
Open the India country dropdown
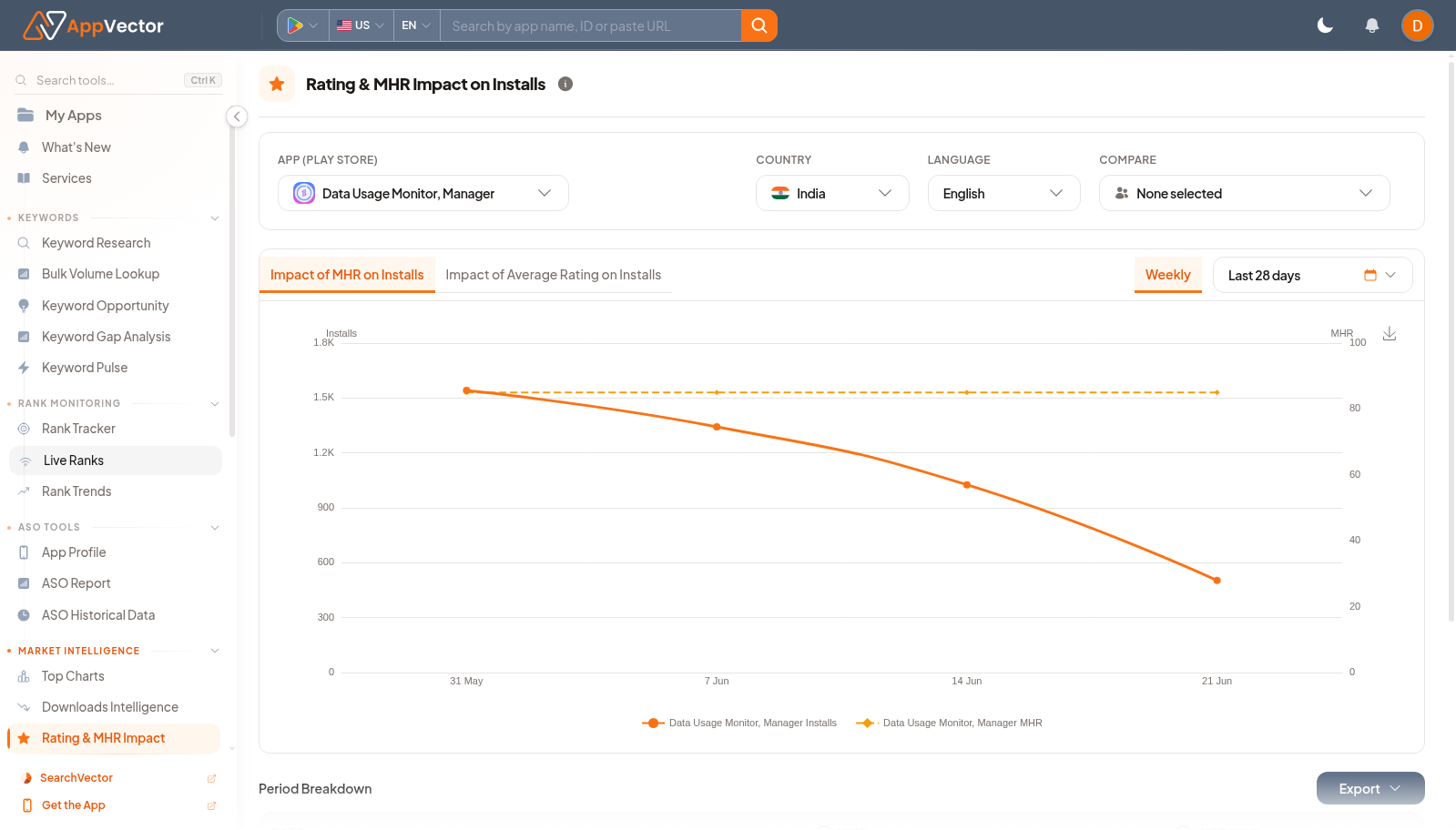click(x=832, y=193)
